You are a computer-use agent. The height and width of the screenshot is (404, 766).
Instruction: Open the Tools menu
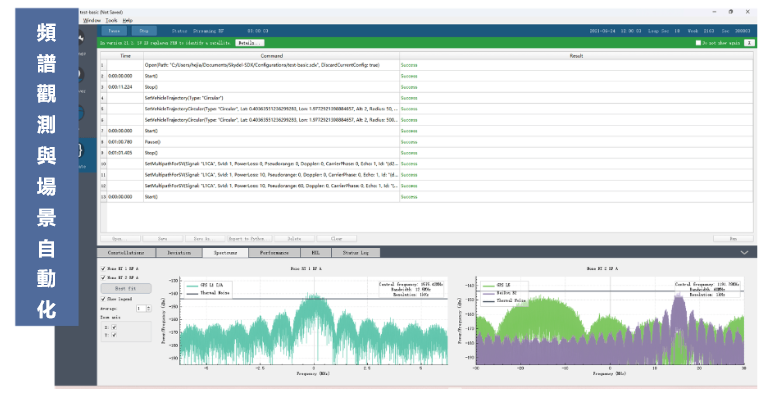(x=111, y=19)
